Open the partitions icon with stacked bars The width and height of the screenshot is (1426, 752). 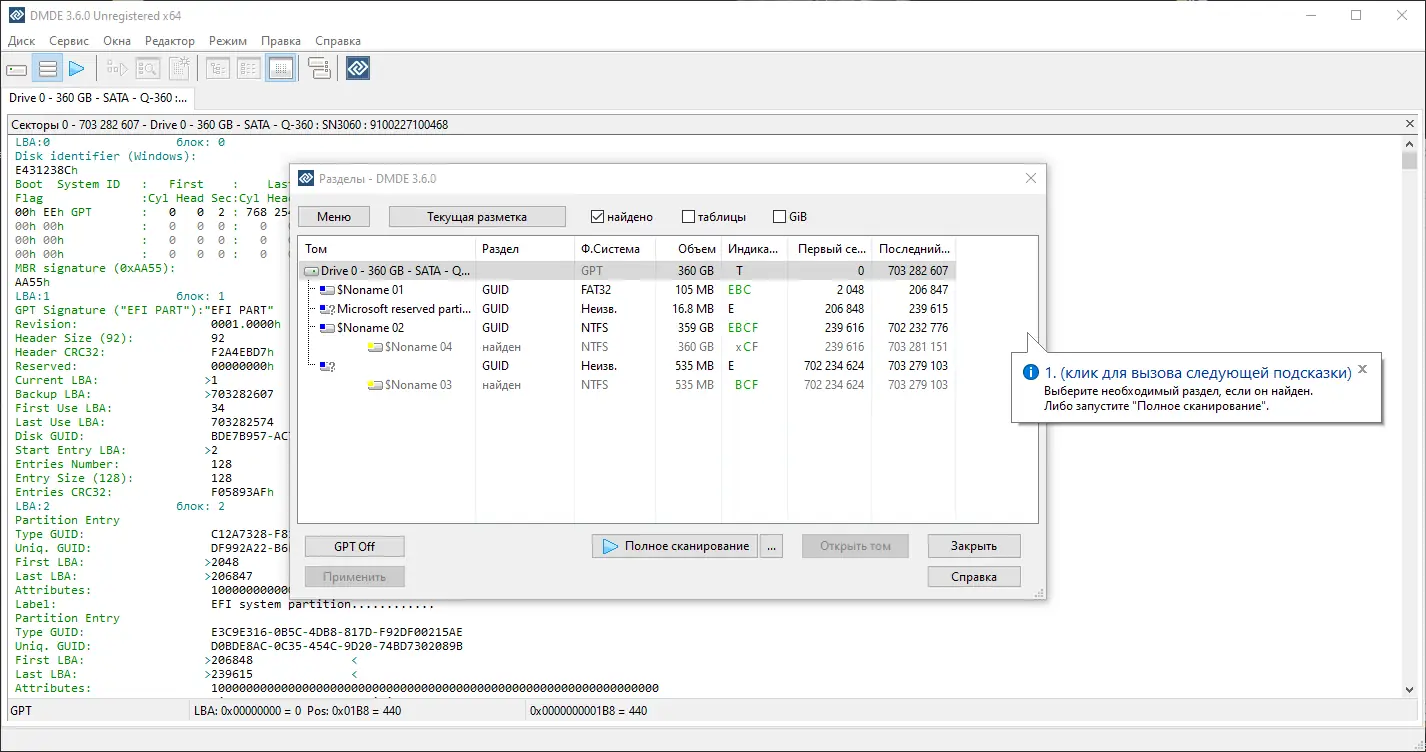(47, 69)
